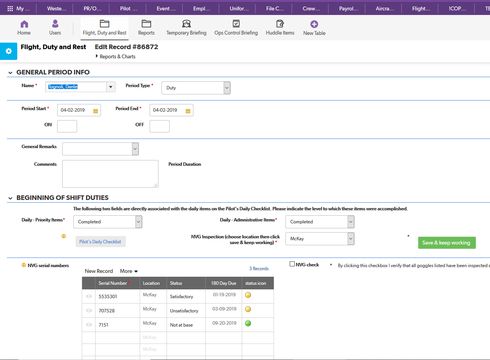The image size is (490, 360).
Task: Click the Name field with the selected text
Action: [76, 87]
